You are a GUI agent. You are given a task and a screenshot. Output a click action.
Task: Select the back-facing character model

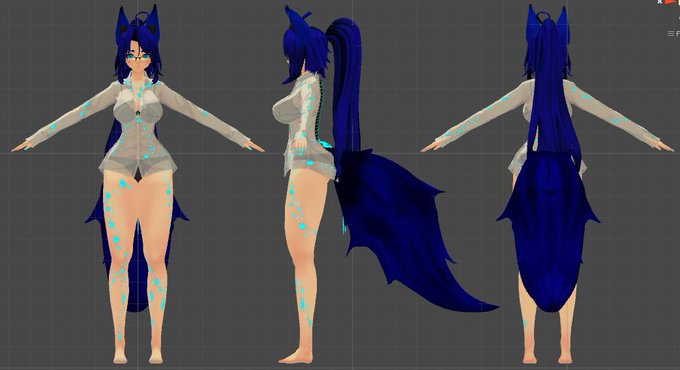click(x=547, y=184)
